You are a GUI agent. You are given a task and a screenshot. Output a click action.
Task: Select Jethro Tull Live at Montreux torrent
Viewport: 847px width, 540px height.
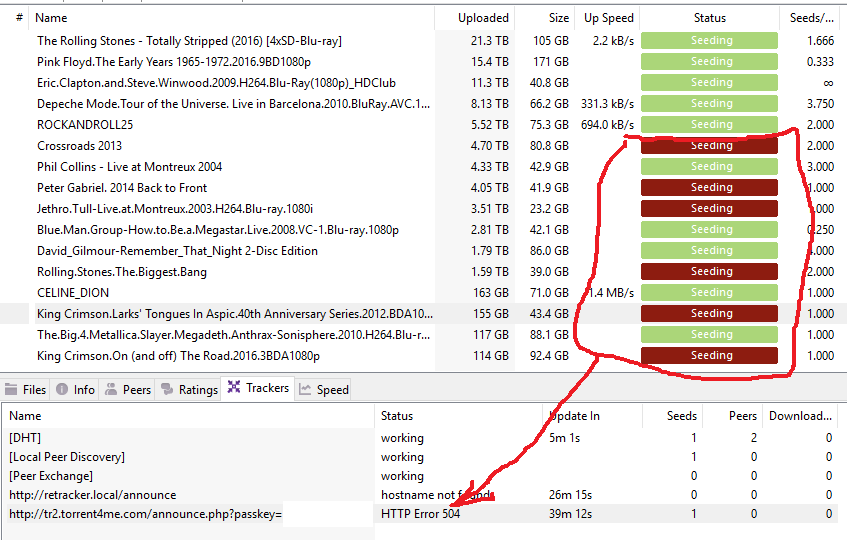[x=174, y=209]
